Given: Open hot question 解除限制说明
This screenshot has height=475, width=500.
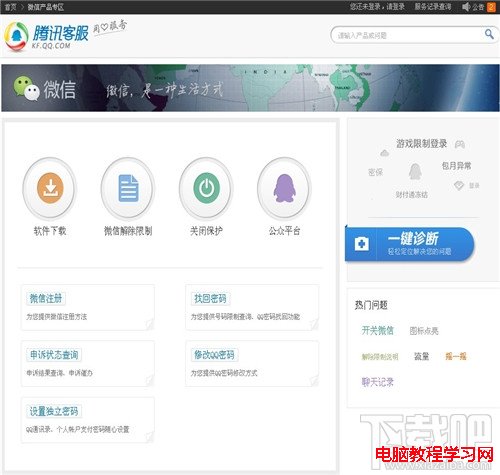Looking at the screenshot, I should click(380, 357).
